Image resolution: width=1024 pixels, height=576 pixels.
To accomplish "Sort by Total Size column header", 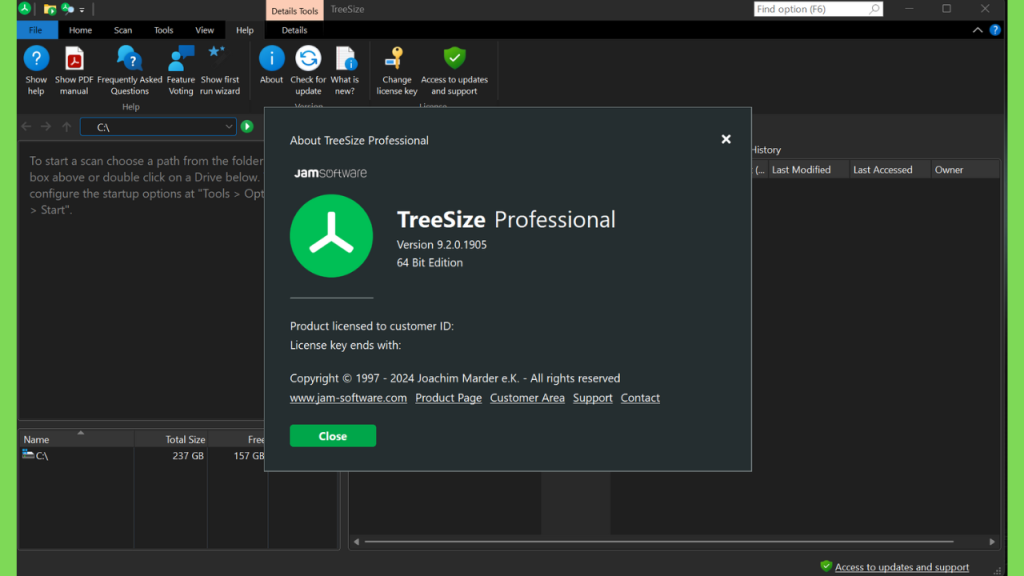I will 171,440.
